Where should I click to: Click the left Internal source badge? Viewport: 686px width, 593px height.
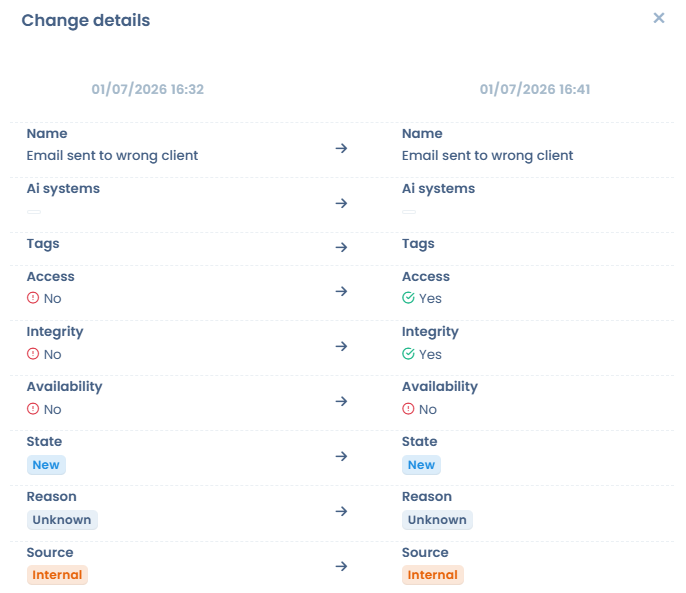click(x=57, y=575)
